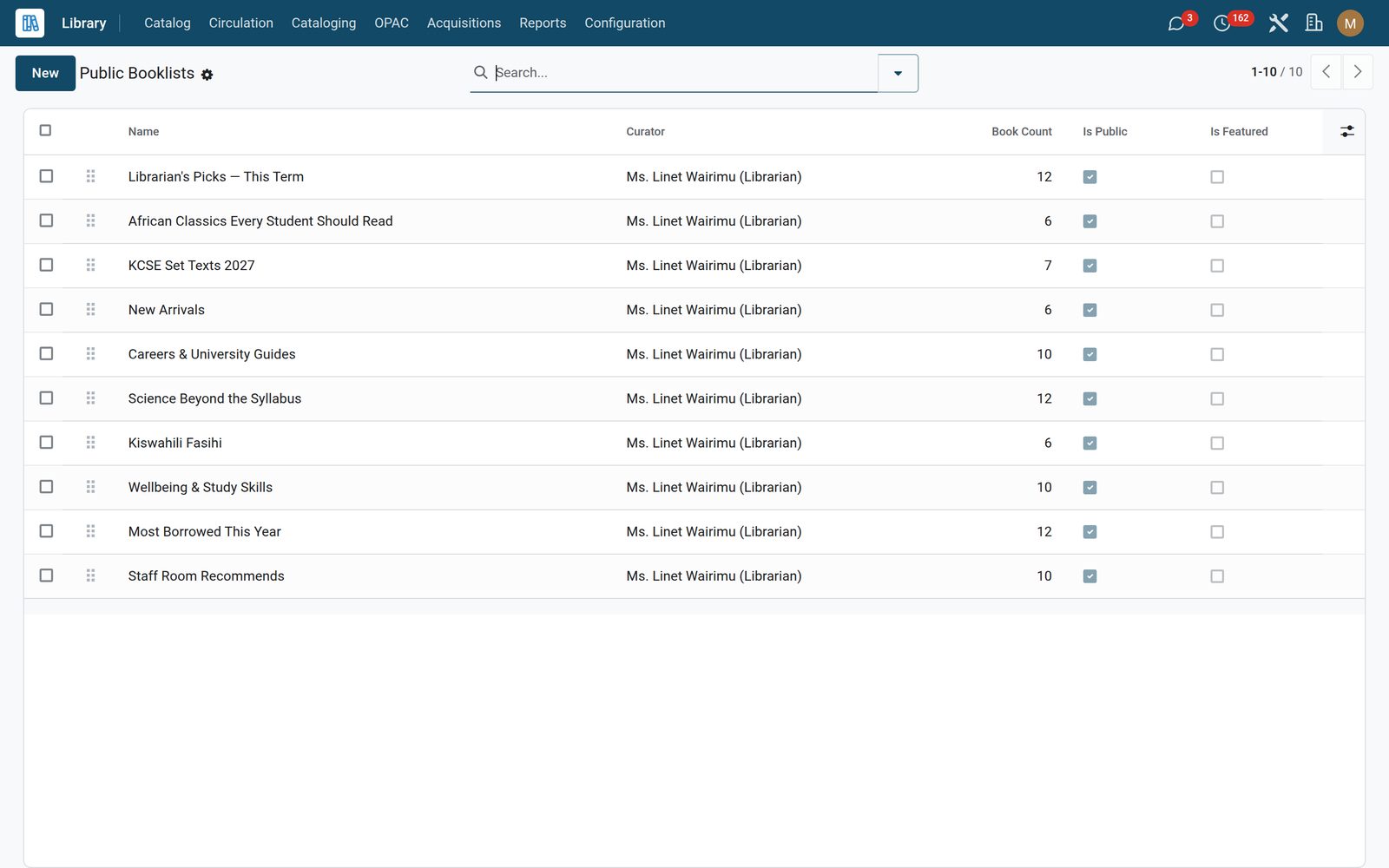Sort by the Name column header
Screen dimensions: 1389x868
coord(143,132)
